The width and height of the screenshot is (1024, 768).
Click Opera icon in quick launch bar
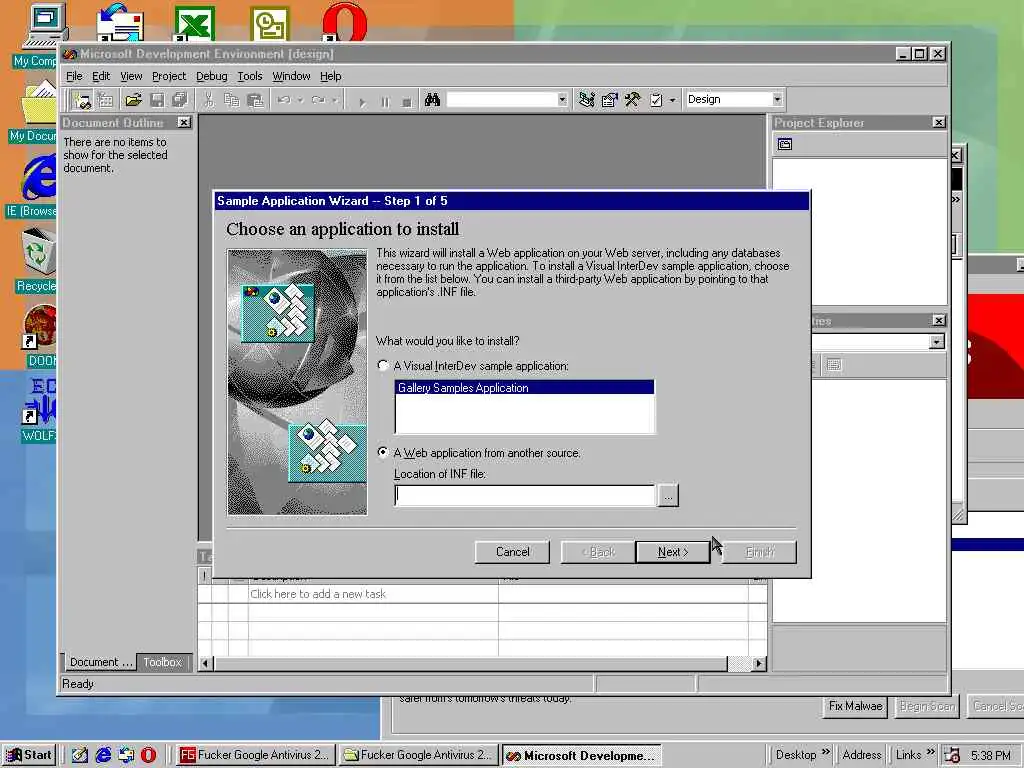148,755
